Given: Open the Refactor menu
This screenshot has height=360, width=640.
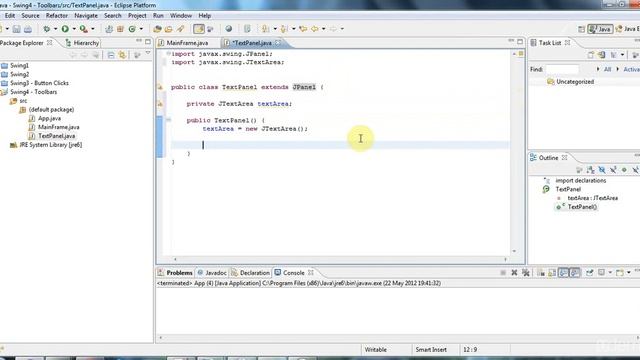Looking at the screenshot, I should tap(57, 16).
